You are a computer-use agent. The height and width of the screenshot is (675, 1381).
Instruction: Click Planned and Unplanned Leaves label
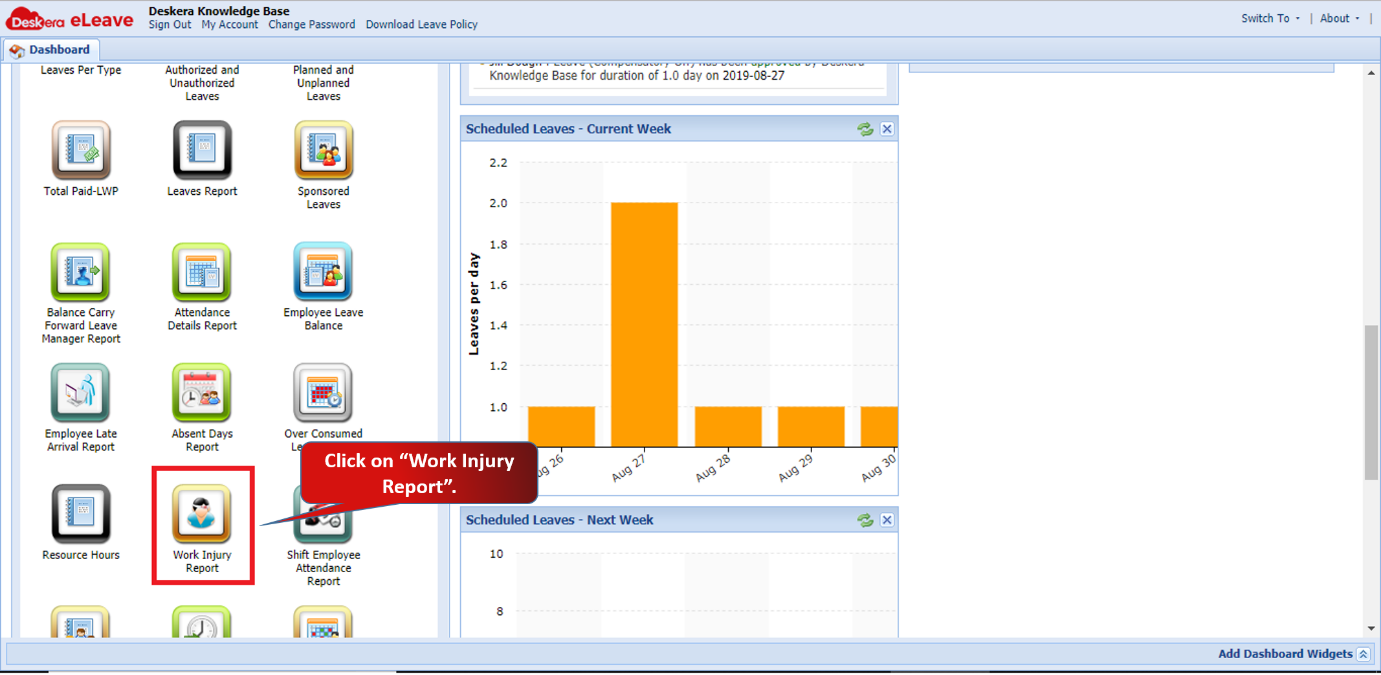(x=323, y=83)
